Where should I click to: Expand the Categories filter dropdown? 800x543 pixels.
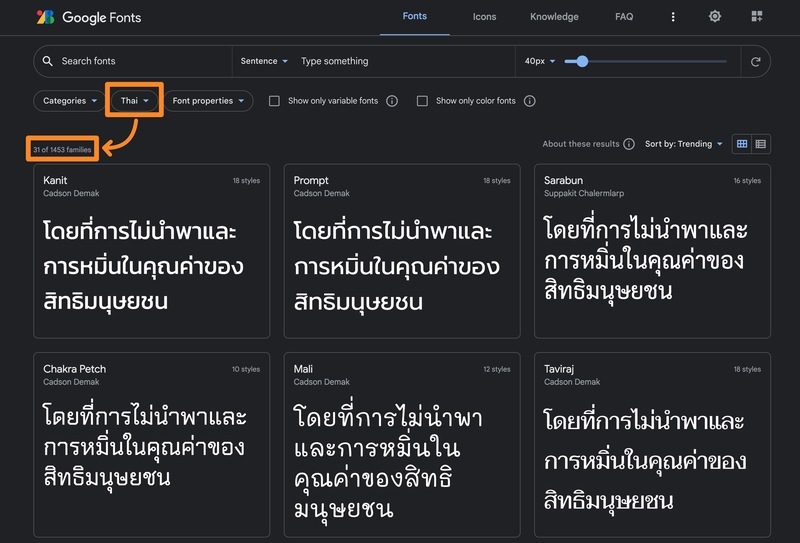pyautogui.click(x=70, y=101)
